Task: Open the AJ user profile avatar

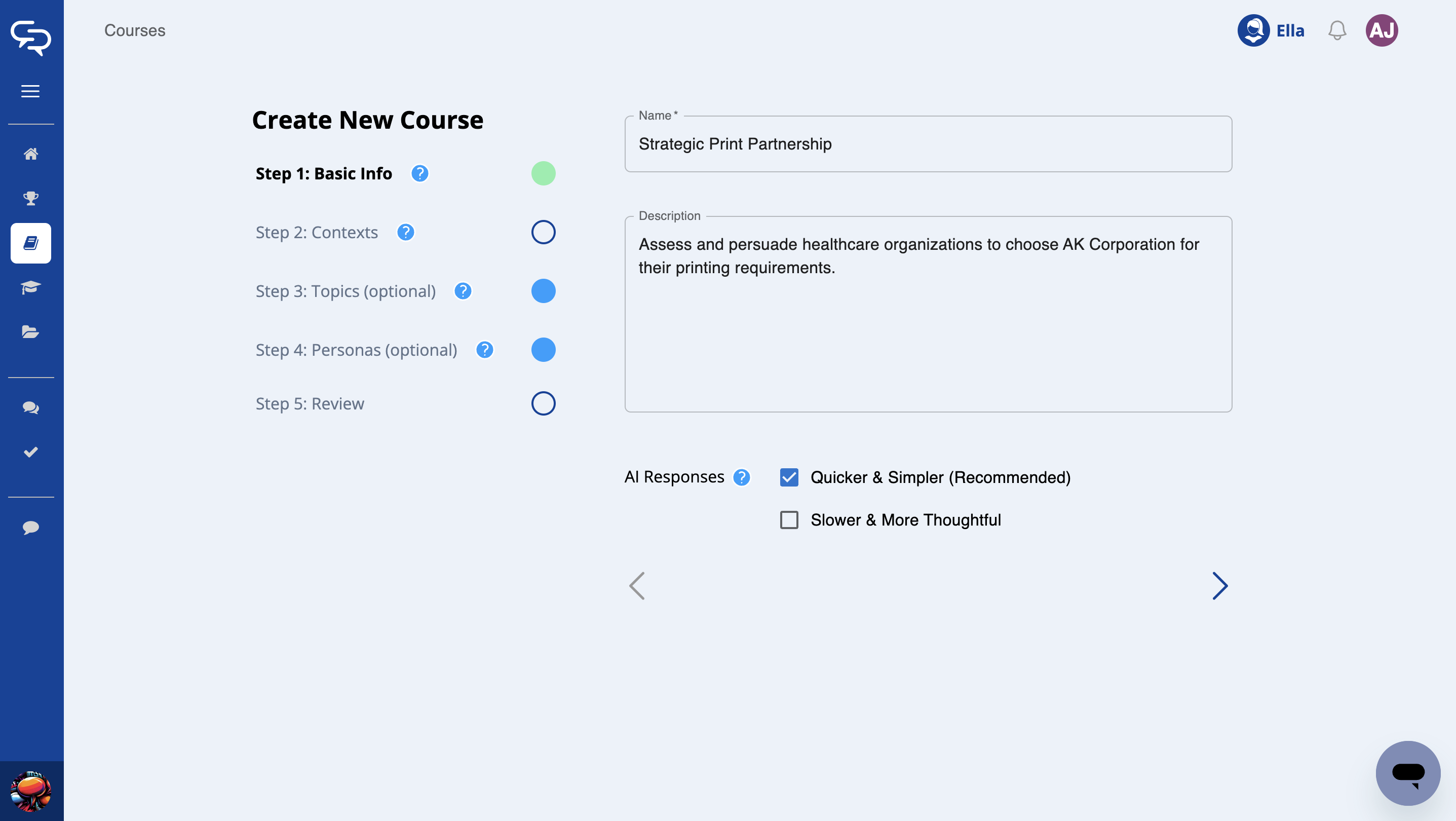Action: [1382, 30]
